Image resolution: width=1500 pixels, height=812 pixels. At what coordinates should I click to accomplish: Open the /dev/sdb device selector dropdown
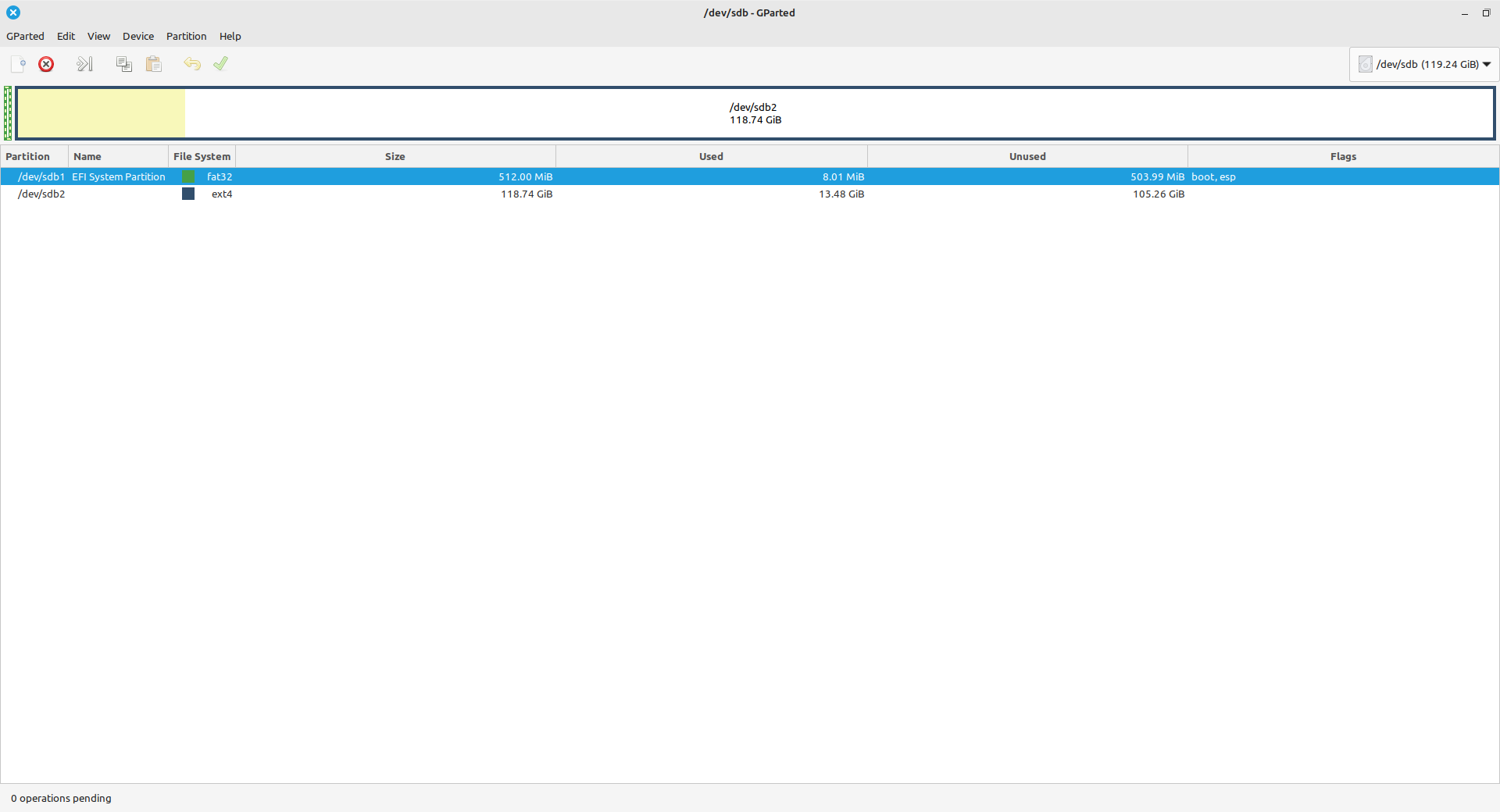click(x=1424, y=64)
